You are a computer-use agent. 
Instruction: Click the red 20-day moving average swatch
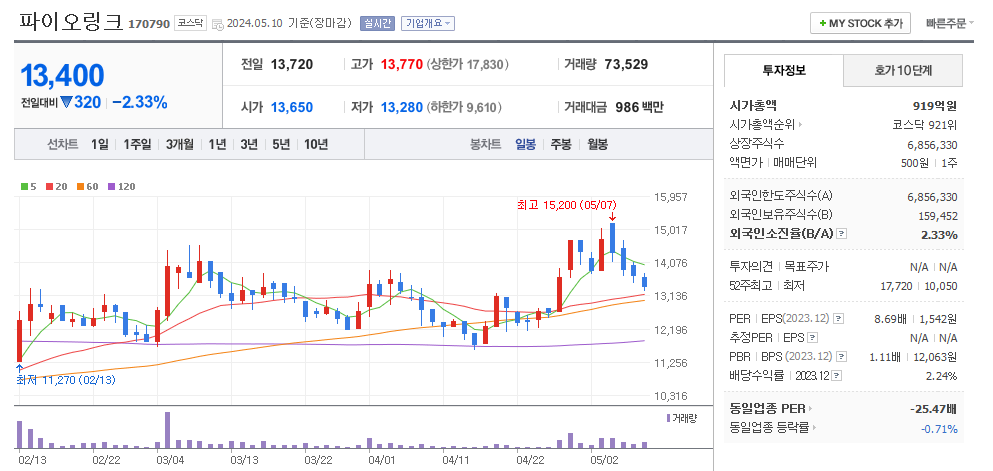click(49, 187)
